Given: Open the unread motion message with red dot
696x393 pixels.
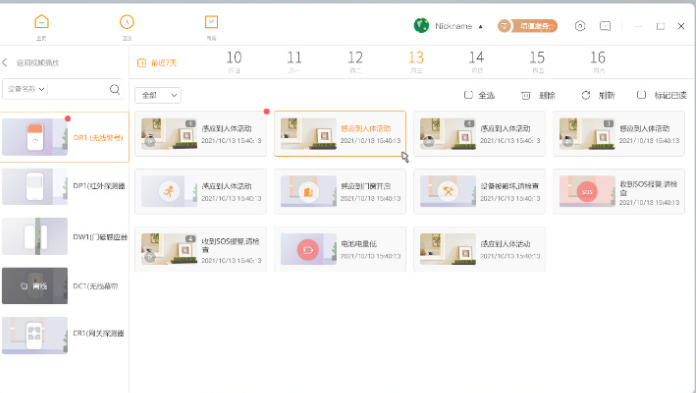Looking at the screenshot, I should coord(201,134).
